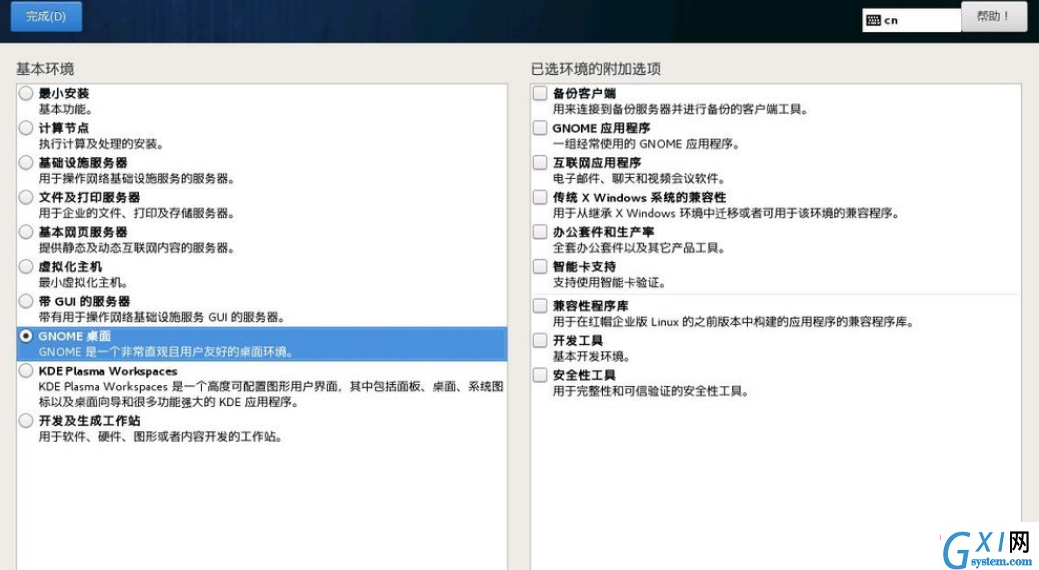Select the GNOME 桌面 radio button

(26, 336)
